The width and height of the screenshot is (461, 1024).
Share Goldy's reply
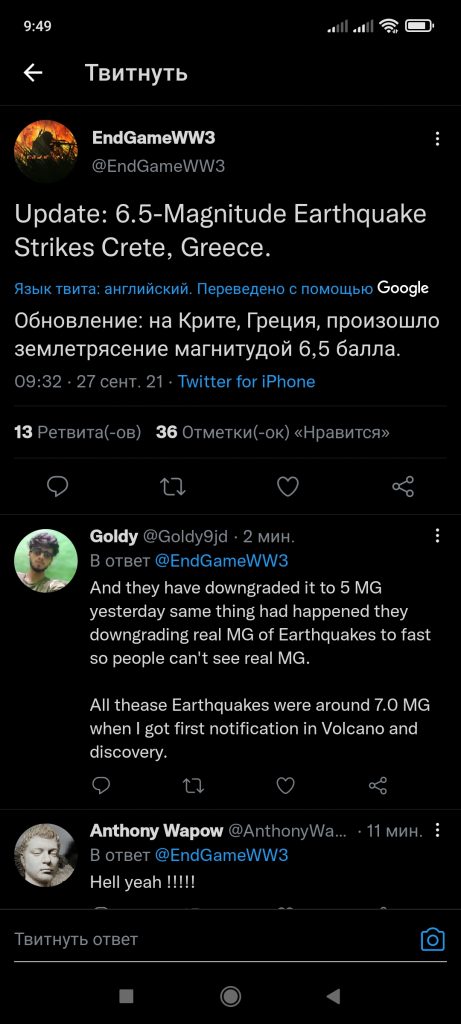(378, 785)
